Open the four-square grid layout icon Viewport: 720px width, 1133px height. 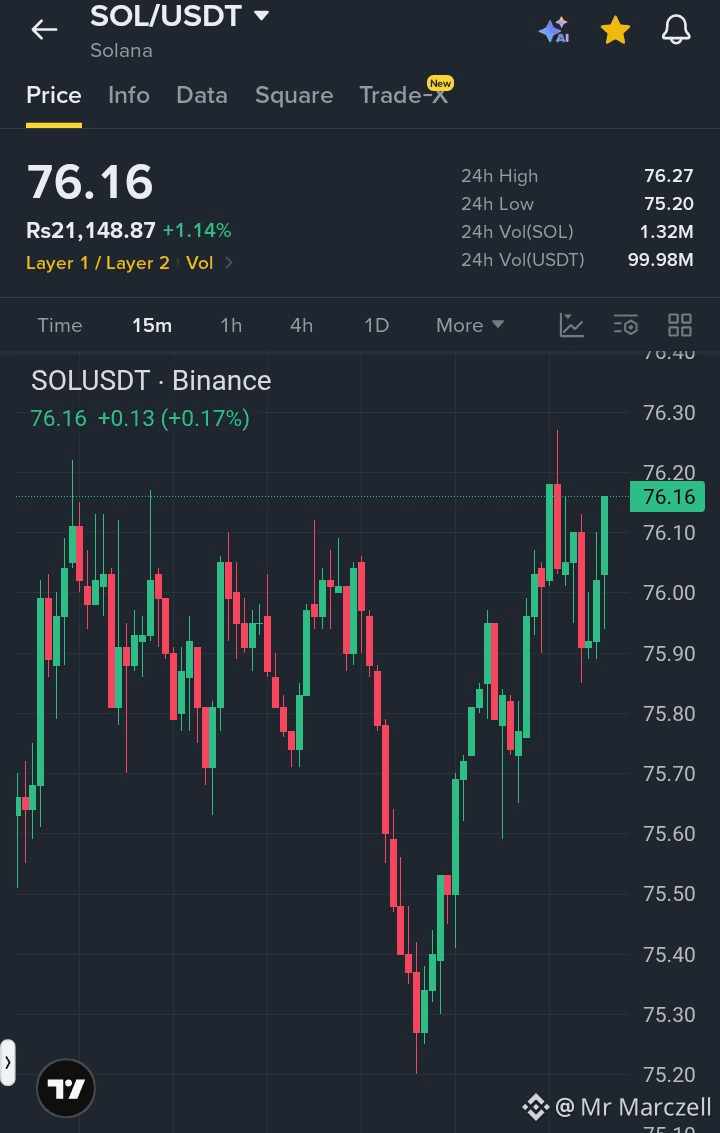click(680, 325)
